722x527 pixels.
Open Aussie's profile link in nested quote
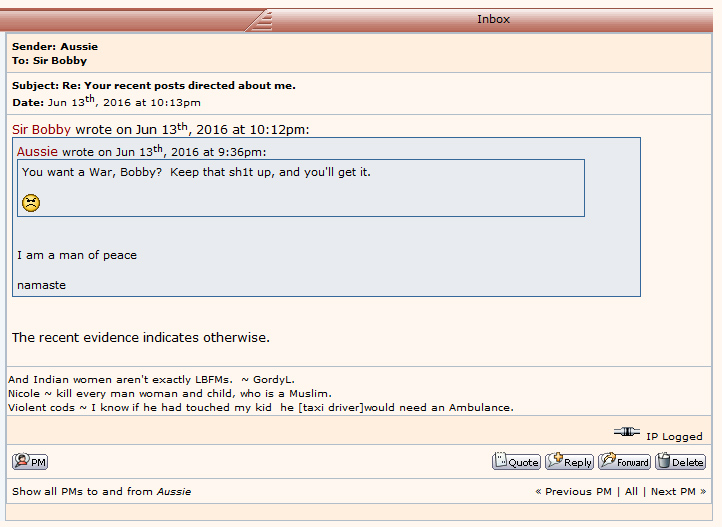pyautogui.click(x=37, y=151)
